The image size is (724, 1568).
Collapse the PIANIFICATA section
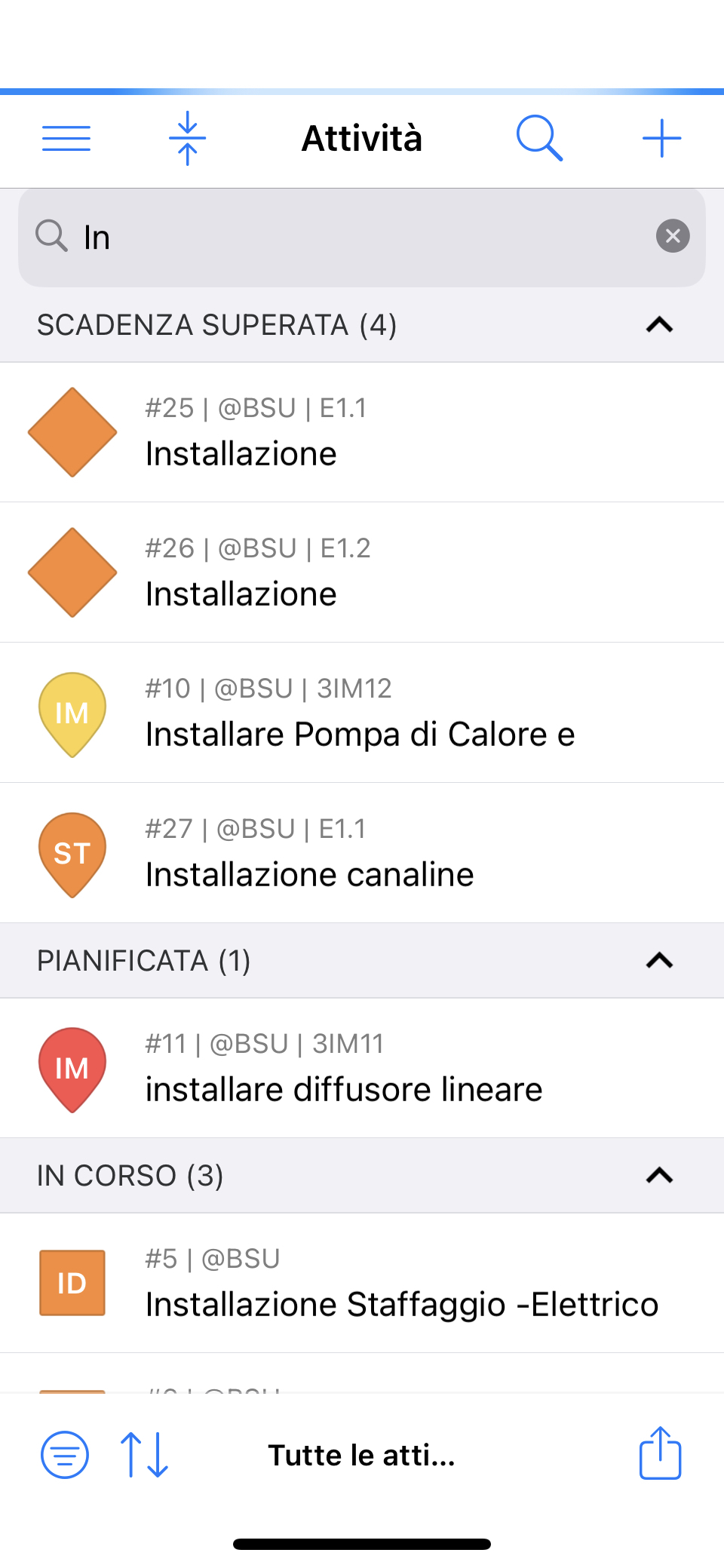(660, 961)
